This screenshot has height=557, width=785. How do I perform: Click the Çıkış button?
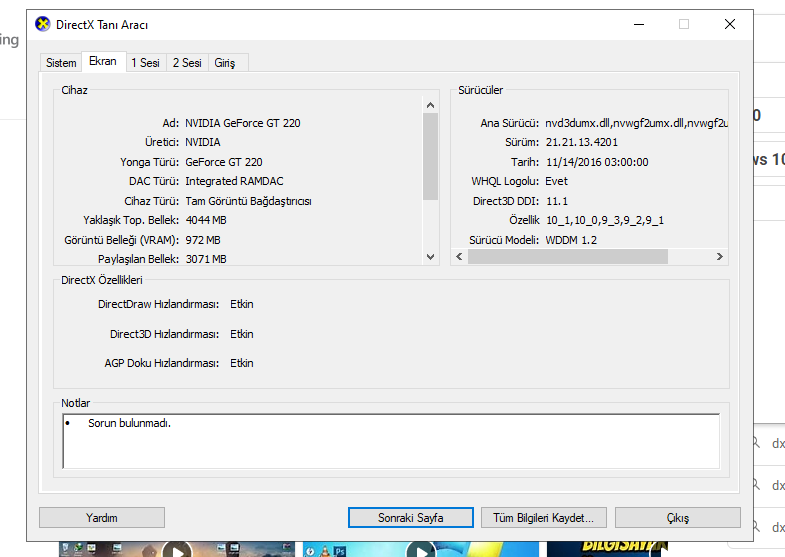[678, 517]
